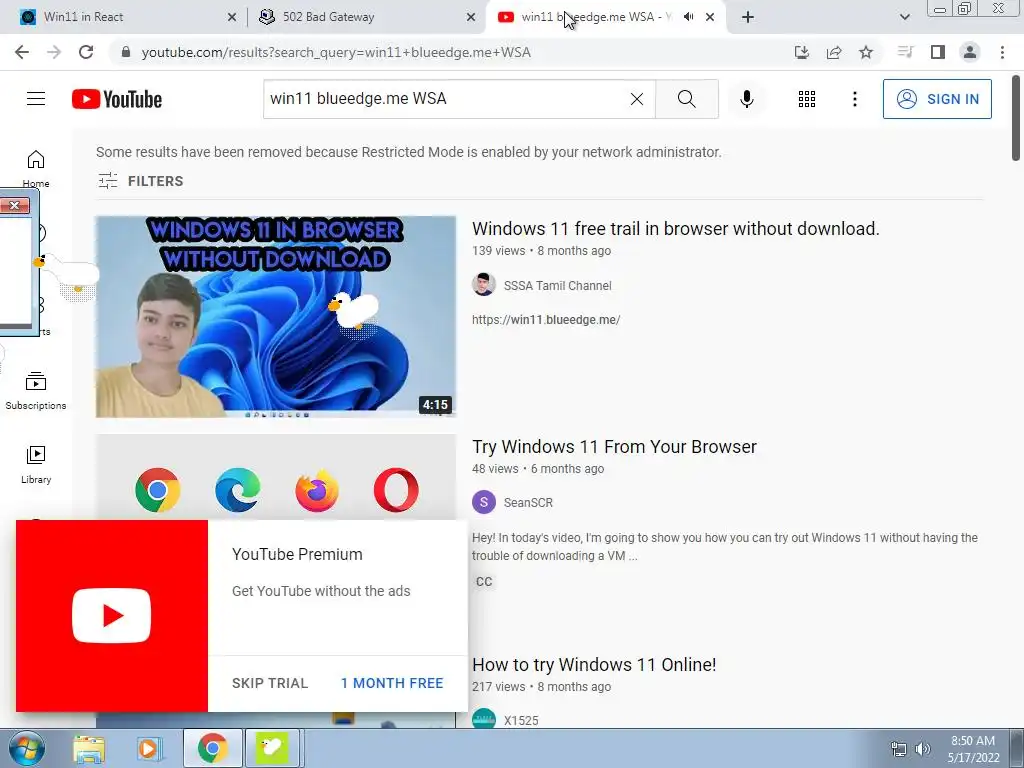Screen dimensions: 1024x768
Task: Open 'Windows 11 free trail in browser' video title
Action: point(676,229)
